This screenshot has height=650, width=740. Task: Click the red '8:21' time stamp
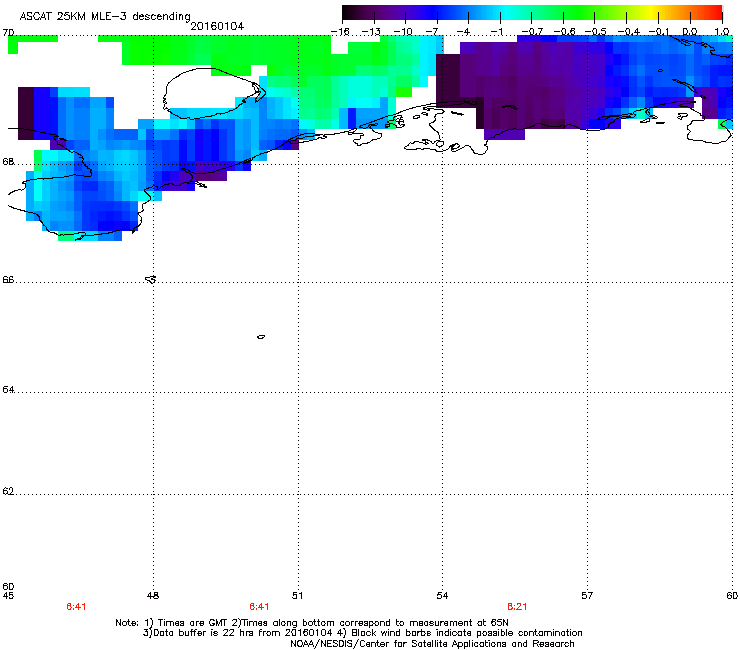[517, 607]
